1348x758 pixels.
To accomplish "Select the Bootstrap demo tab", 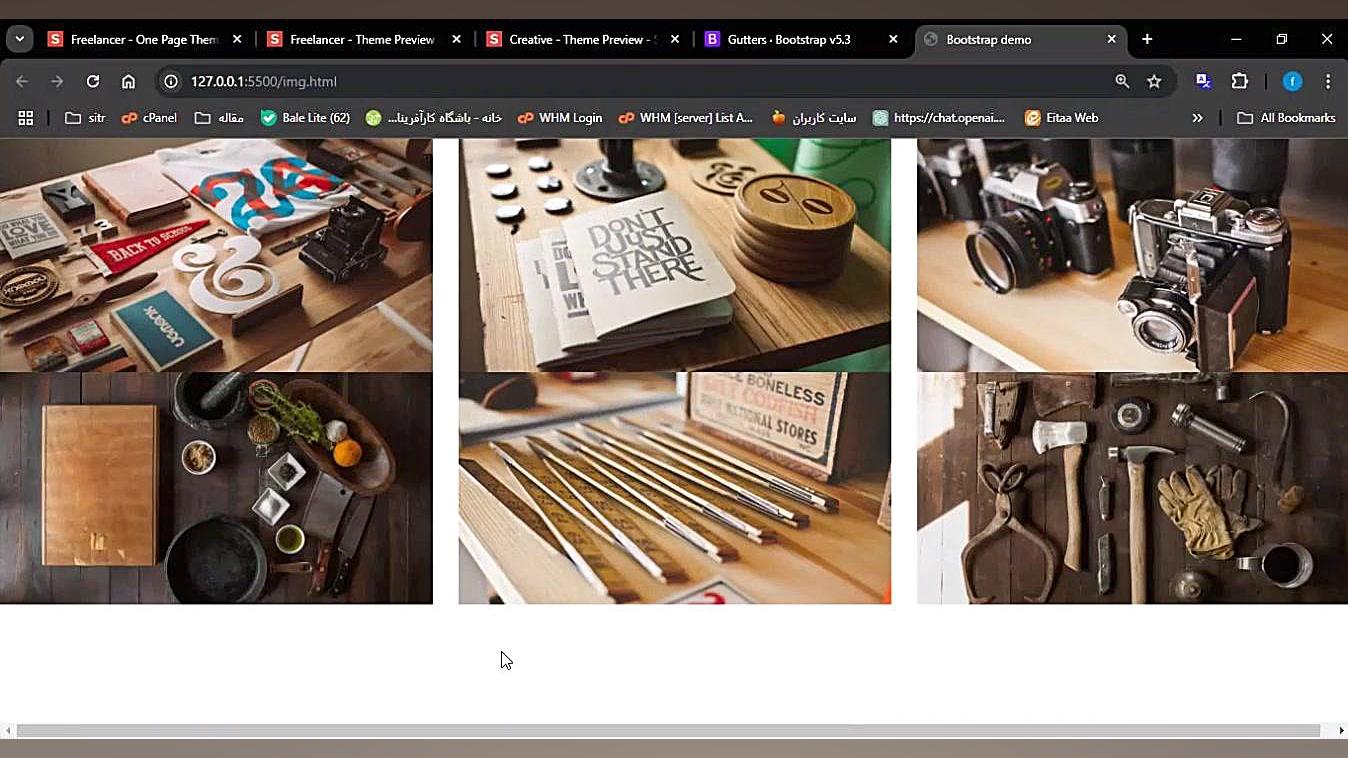I will 1020,39.
